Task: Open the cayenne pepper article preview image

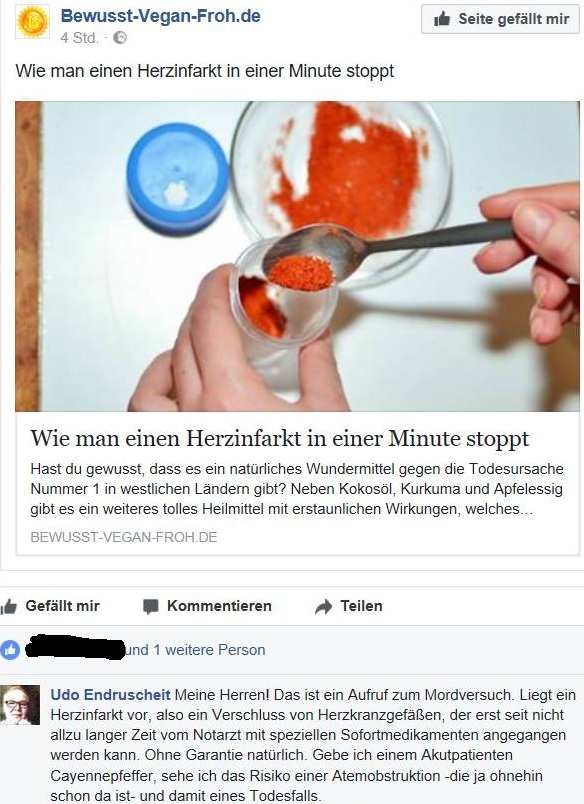Action: 297,256
